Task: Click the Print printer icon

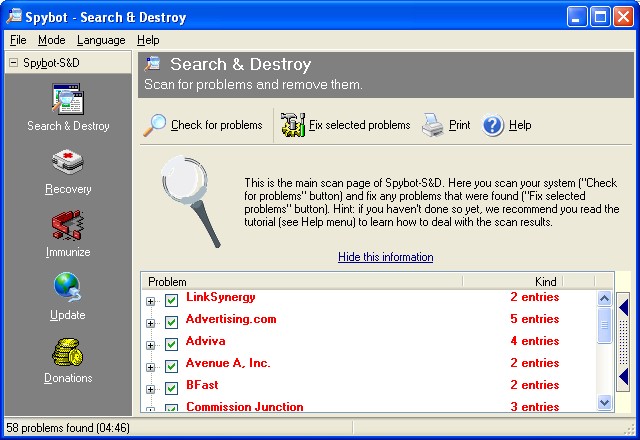Action: (x=432, y=125)
